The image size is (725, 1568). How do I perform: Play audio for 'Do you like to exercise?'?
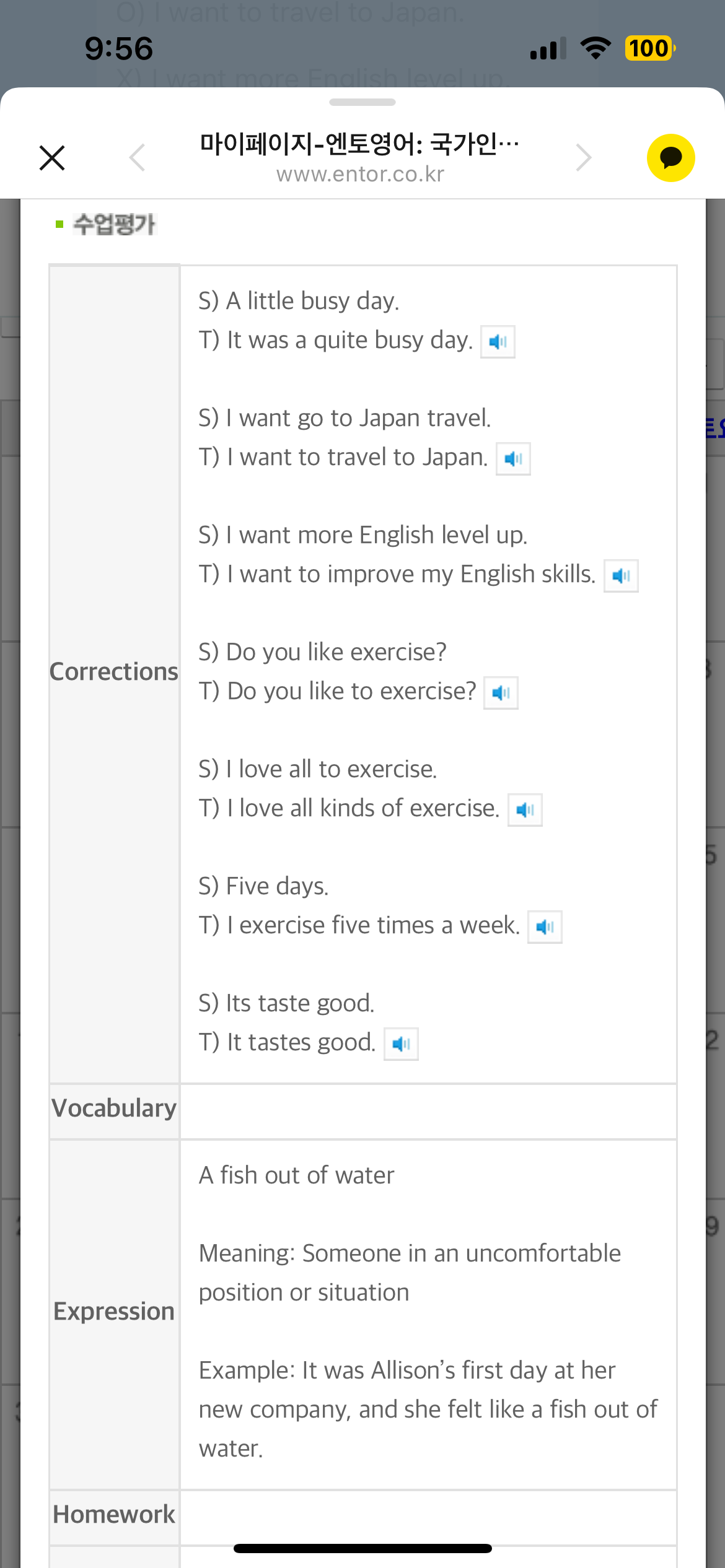tap(501, 692)
